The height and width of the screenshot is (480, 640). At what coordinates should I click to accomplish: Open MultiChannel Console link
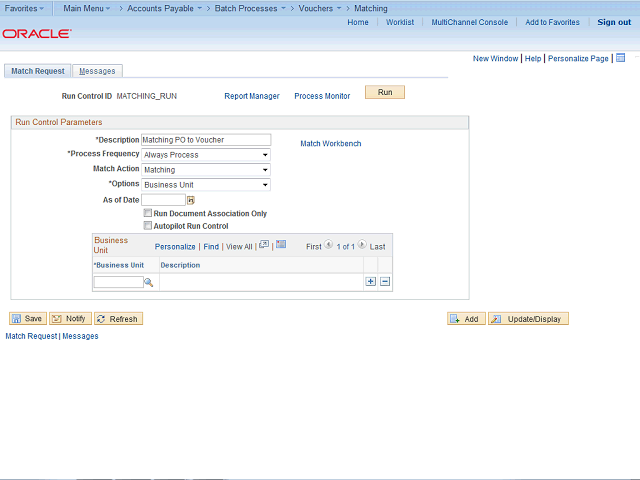tap(469, 22)
